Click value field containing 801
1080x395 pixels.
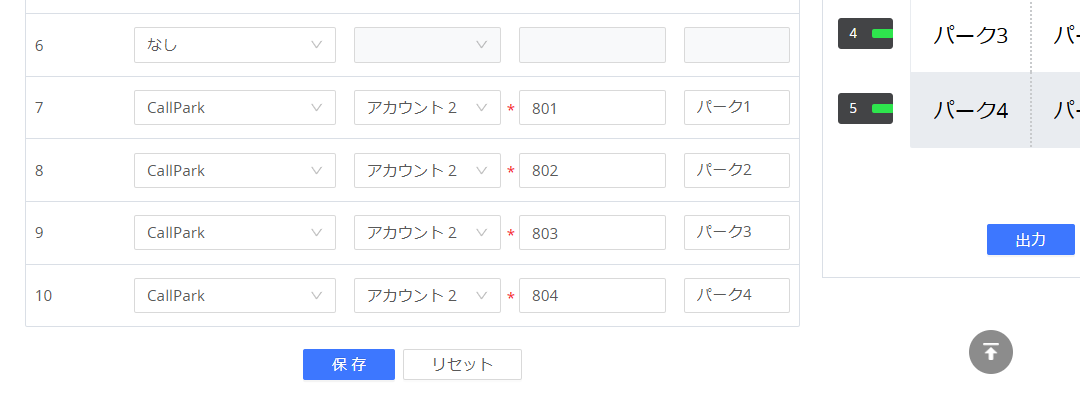[592, 108]
